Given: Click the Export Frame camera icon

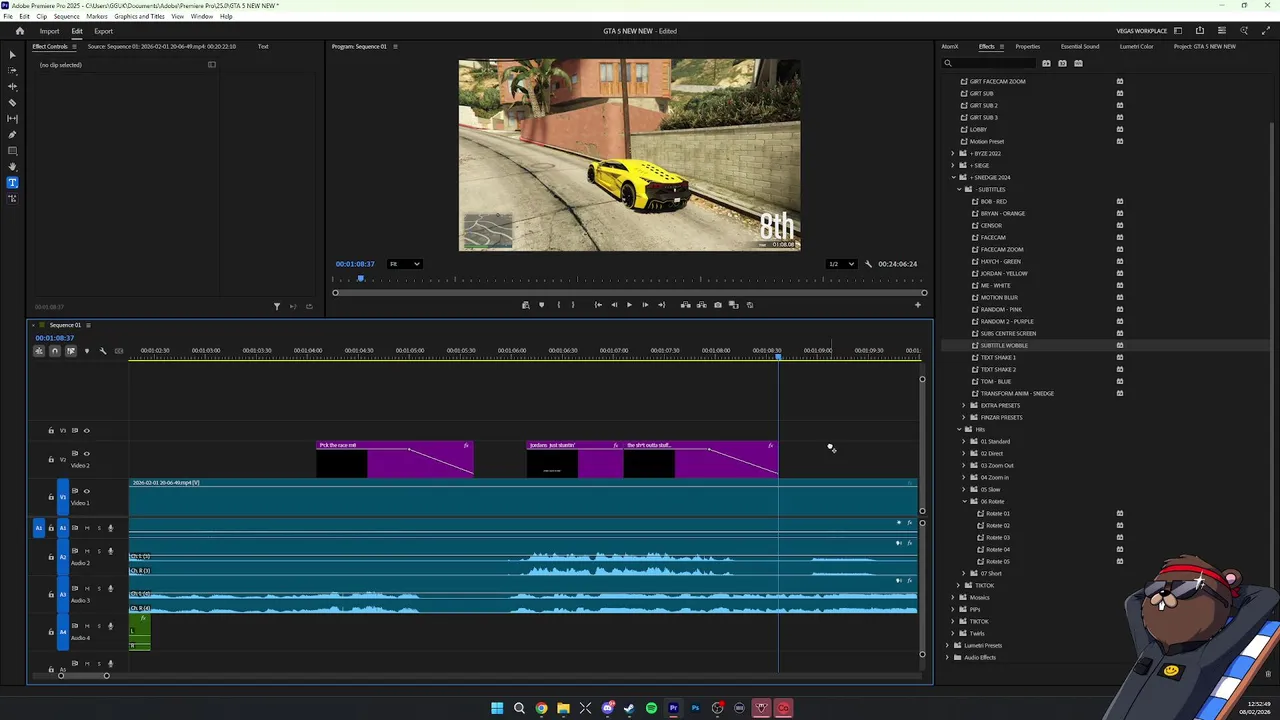Looking at the screenshot, I should tap(717, 305).
